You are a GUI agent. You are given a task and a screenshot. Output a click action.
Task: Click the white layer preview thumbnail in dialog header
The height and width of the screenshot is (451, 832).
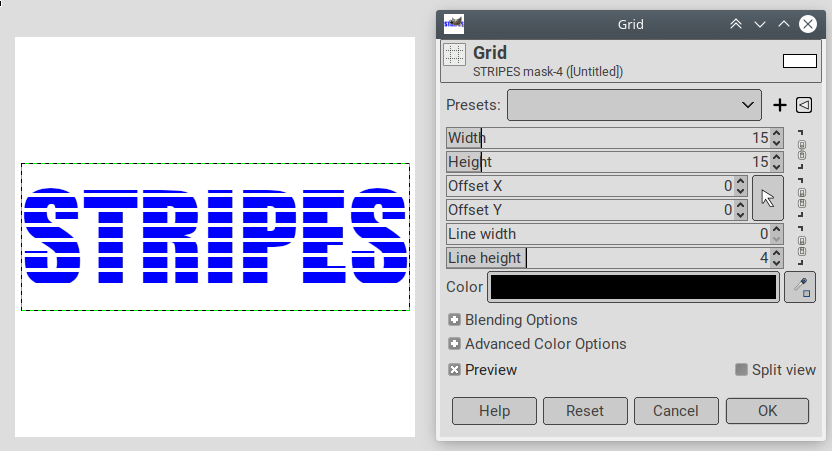pos(800,61)
